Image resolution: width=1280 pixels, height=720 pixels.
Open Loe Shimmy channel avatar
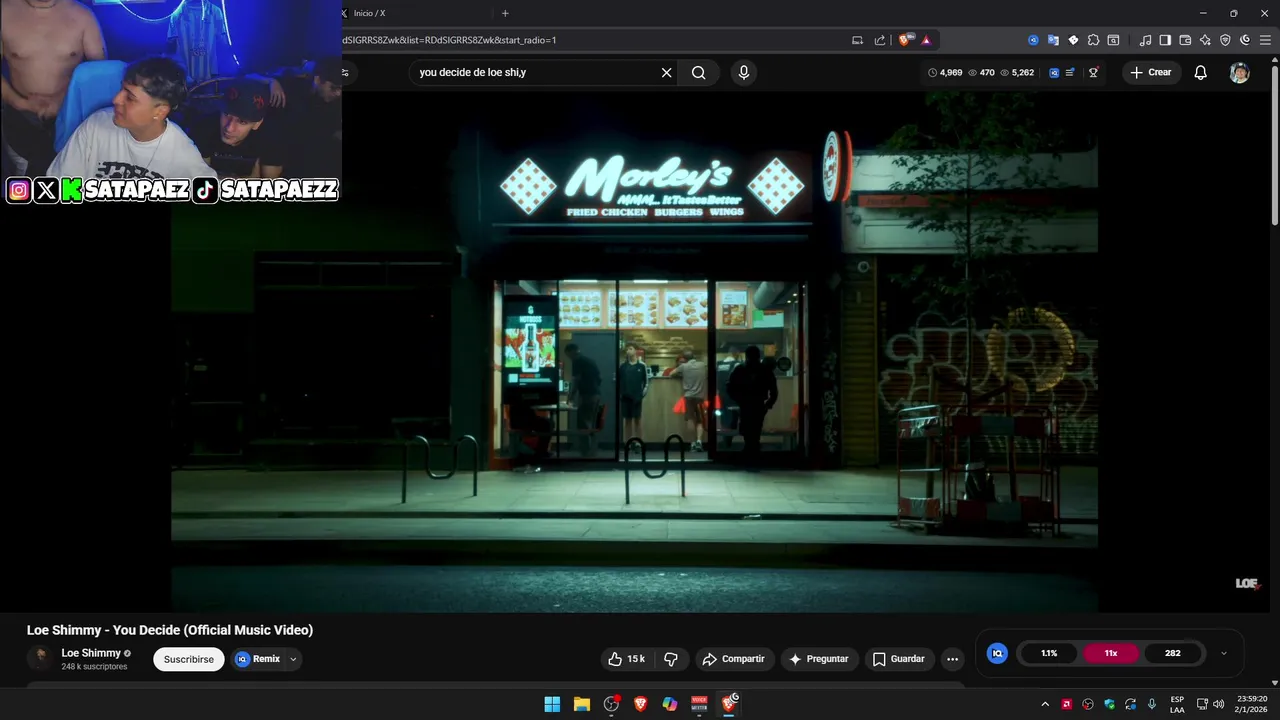pos(40,658)
